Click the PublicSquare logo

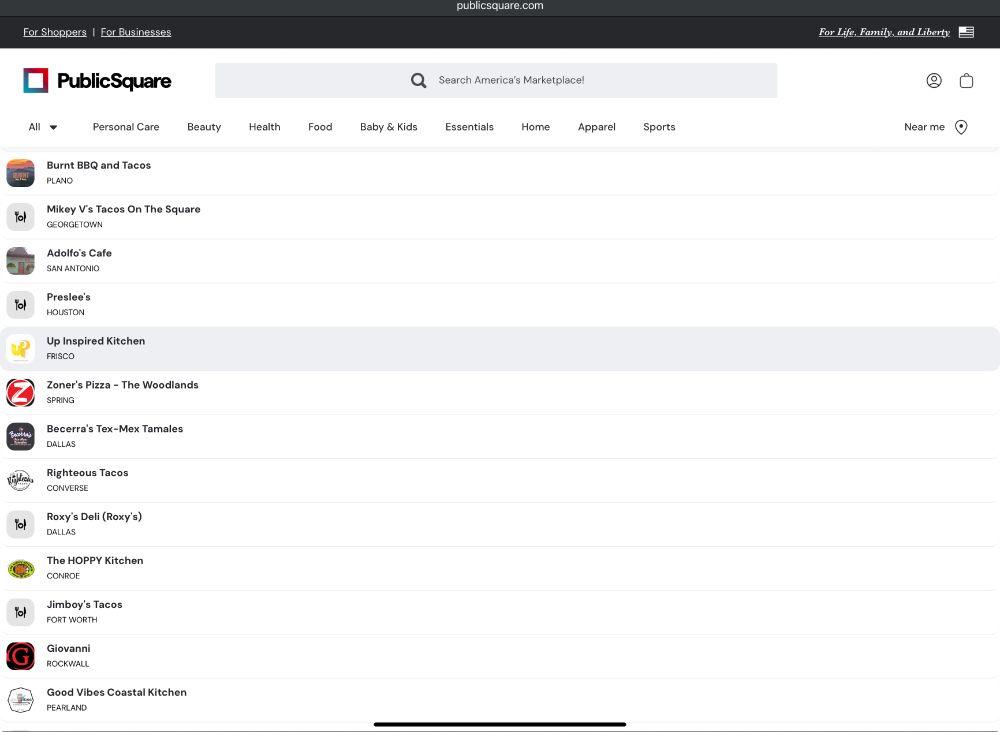(x=97, y=81)
